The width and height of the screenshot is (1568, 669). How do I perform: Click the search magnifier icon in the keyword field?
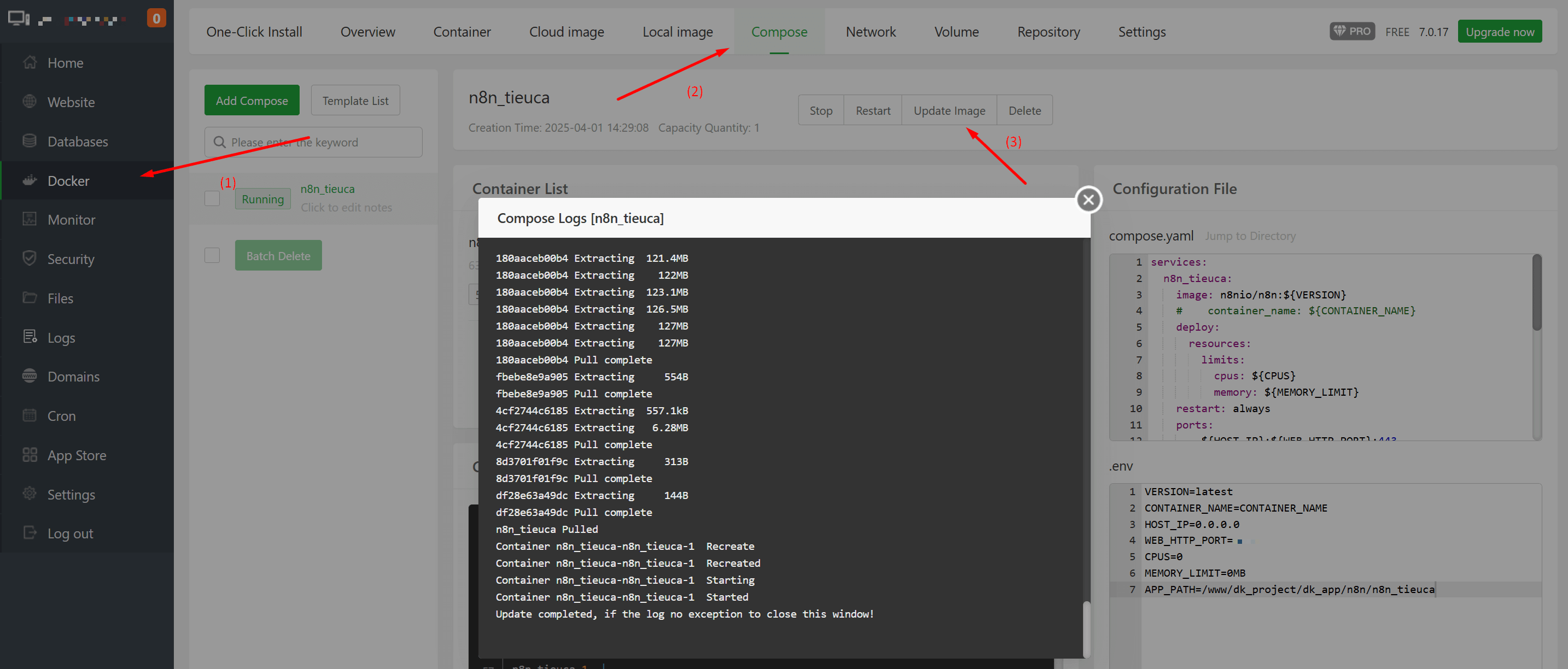coord(220,142)
